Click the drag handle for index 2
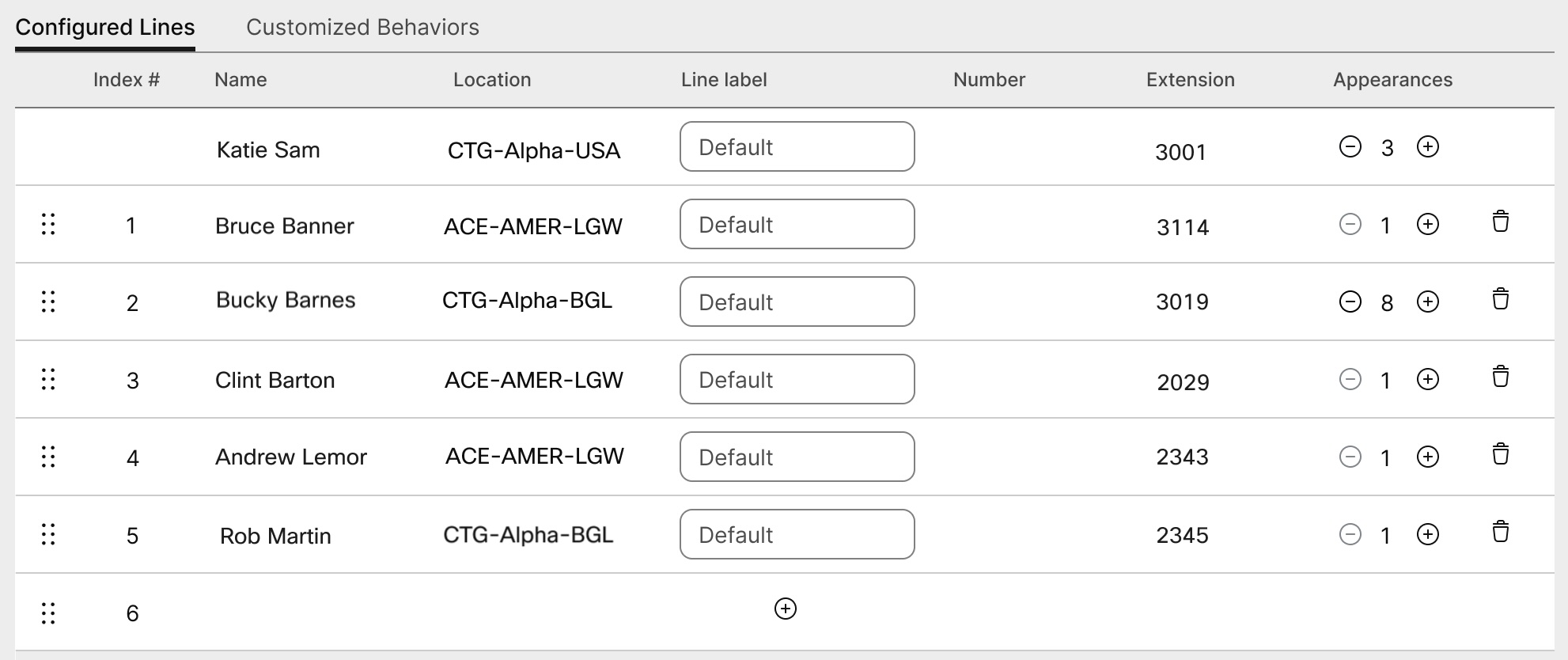This screenshot has width=1568, height=660. point(48,302)
